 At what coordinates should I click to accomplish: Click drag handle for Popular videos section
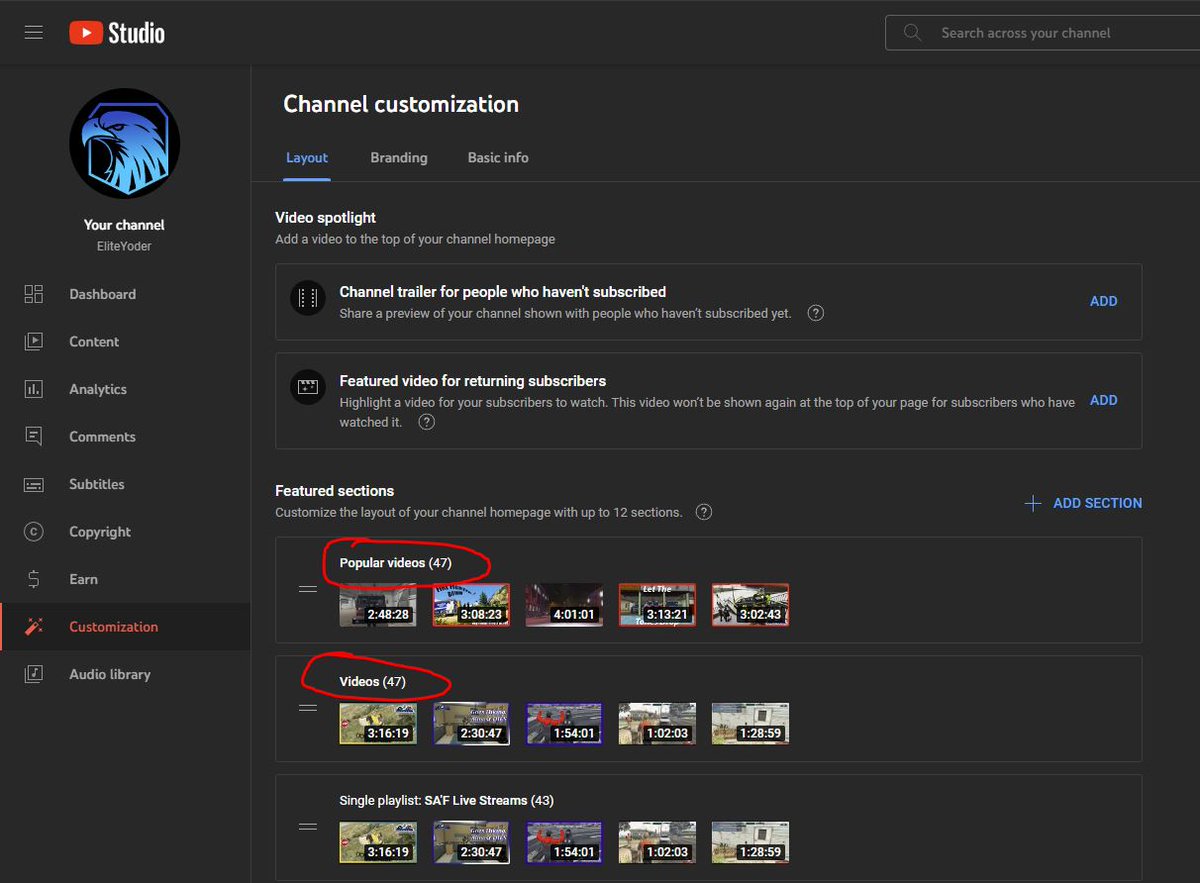pos(308,589)
